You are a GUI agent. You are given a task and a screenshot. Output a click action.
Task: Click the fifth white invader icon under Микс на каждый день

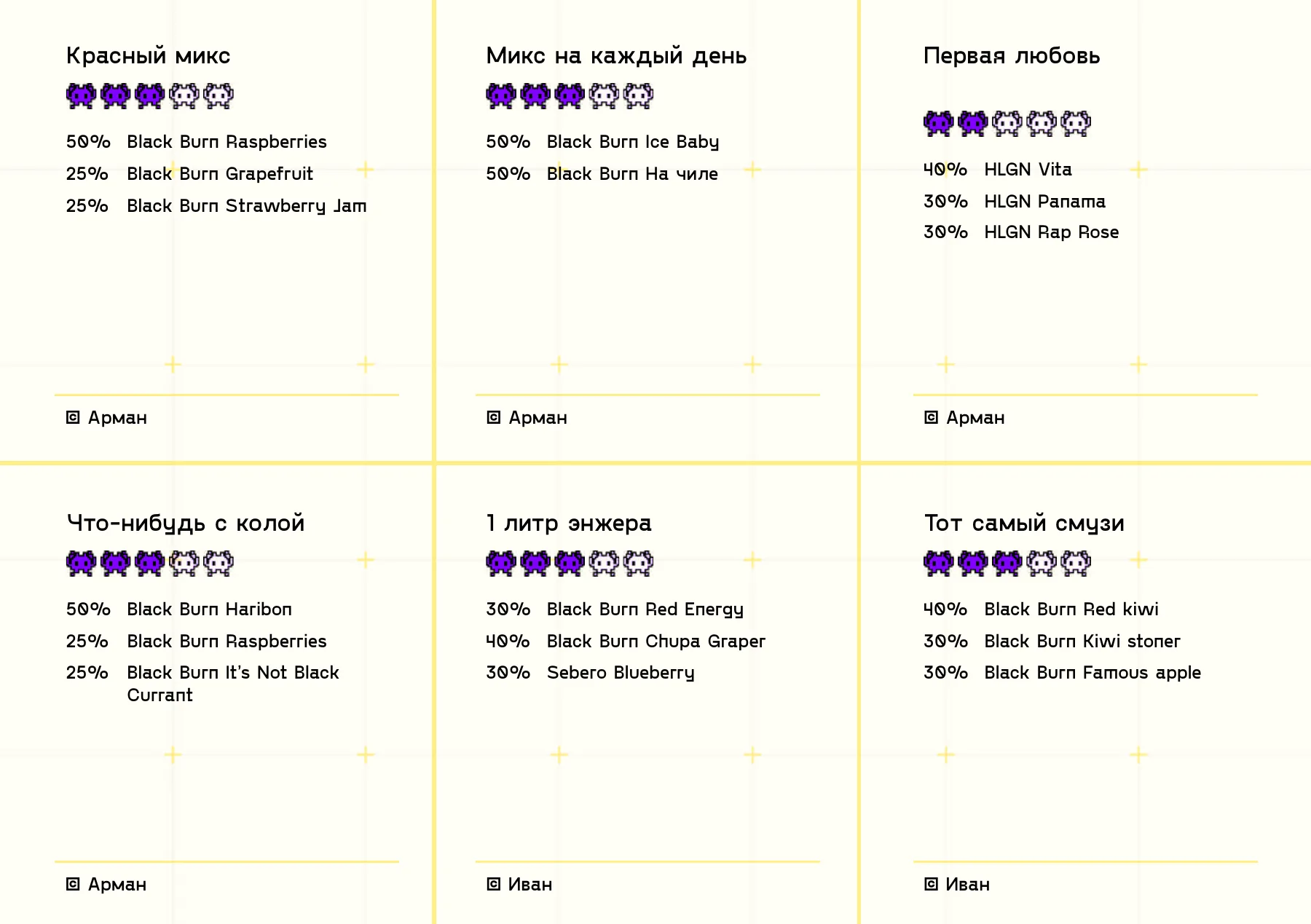coord(639,95)
